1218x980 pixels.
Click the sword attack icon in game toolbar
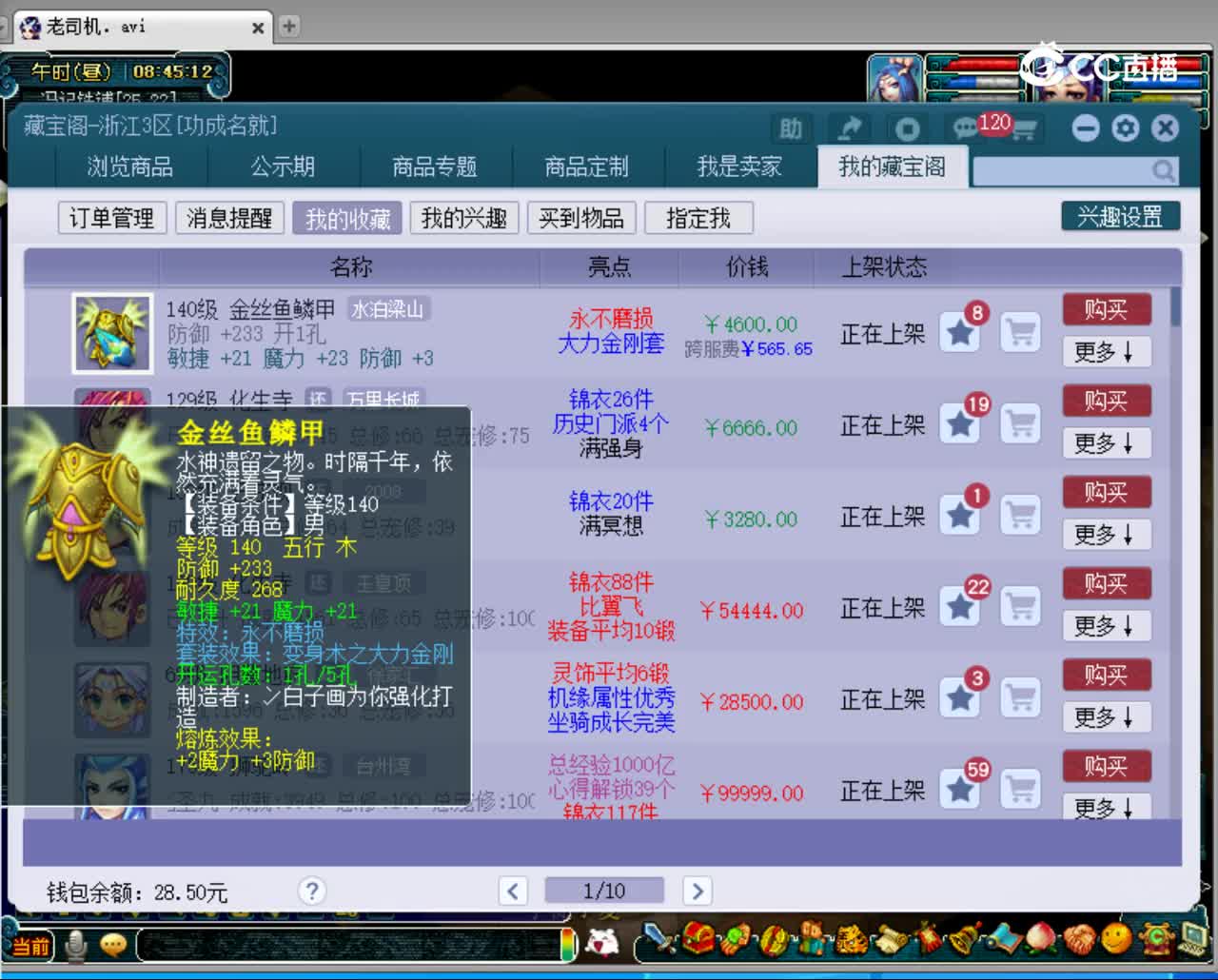tap(658, 938)
